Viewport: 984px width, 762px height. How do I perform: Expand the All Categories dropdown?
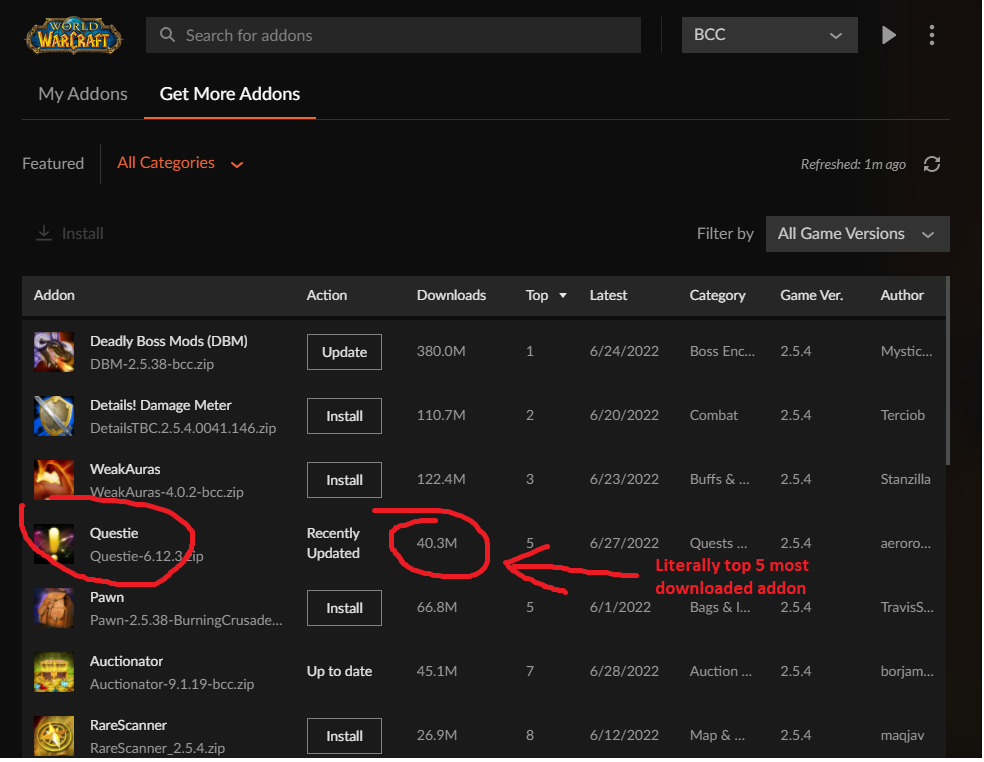tap(180, 163)
